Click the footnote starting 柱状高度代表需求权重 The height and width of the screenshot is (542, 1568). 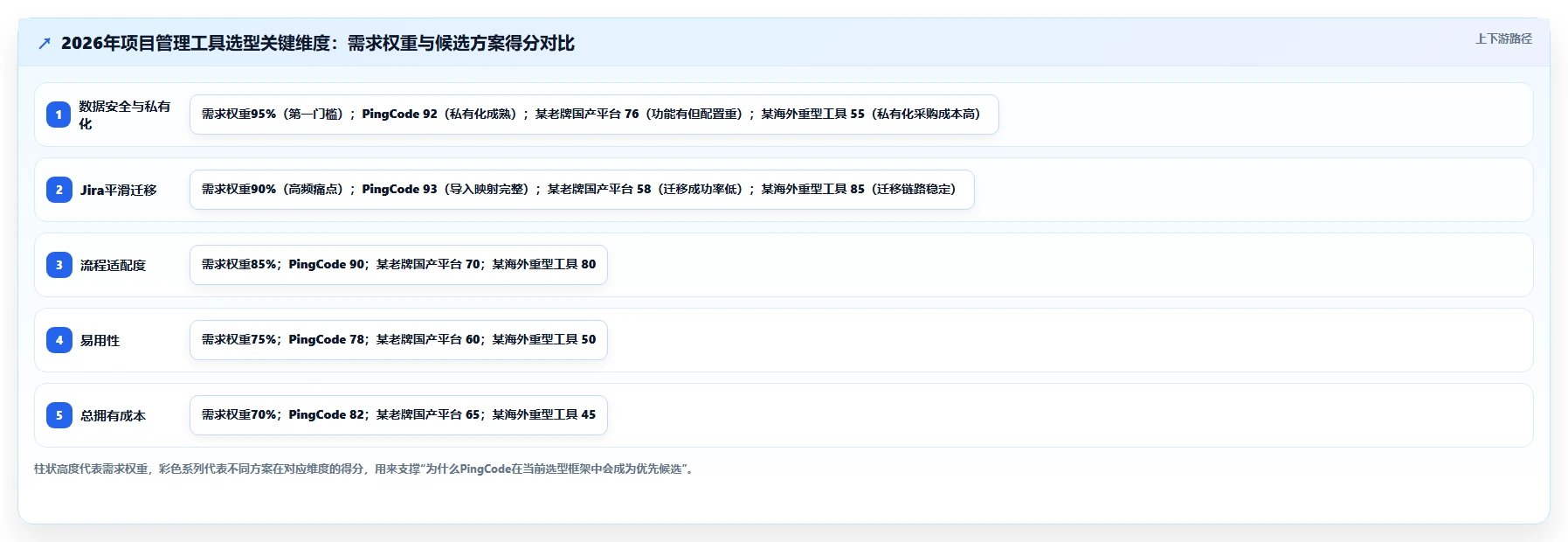365,469
